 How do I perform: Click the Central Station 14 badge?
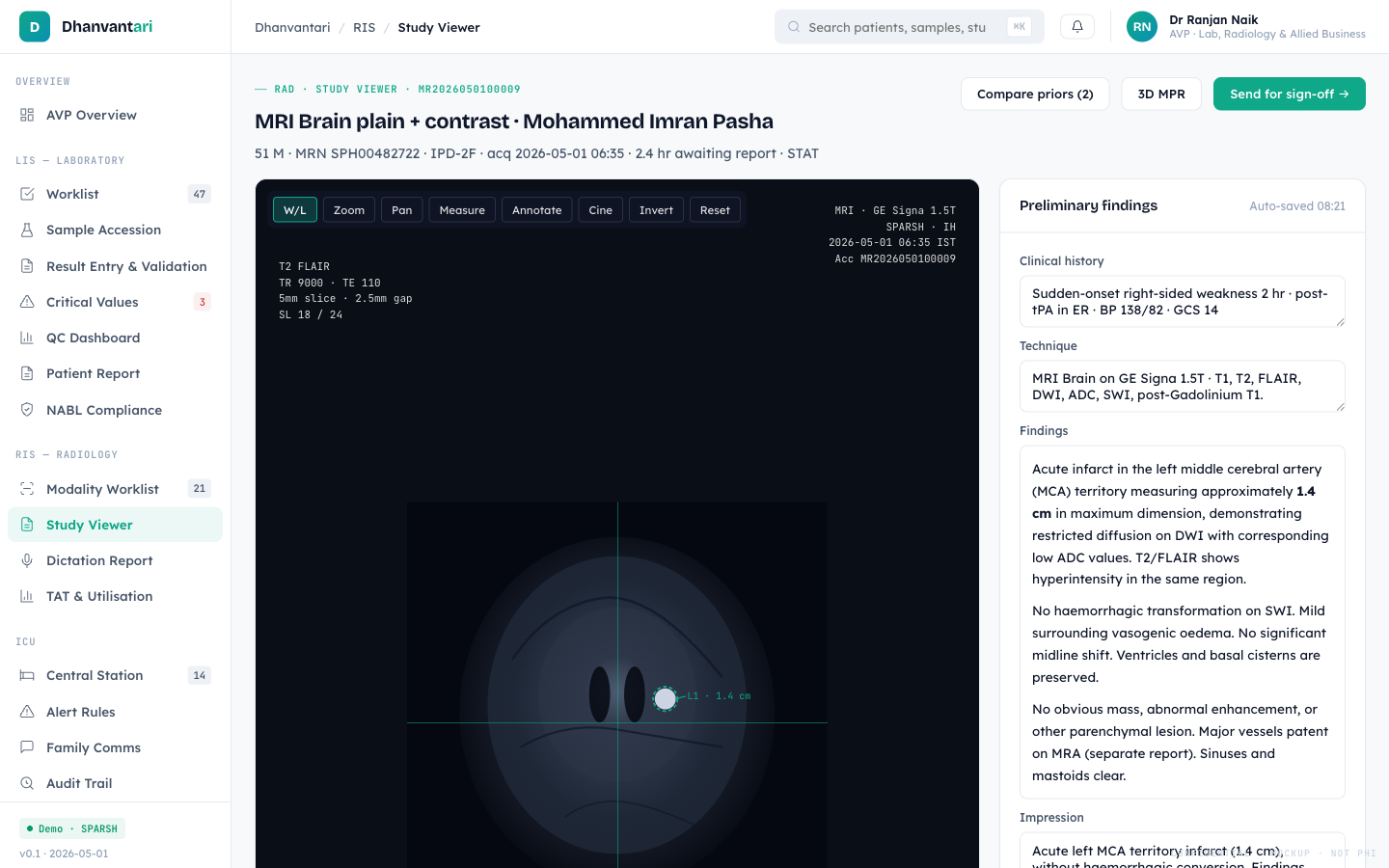click(200, 675)
